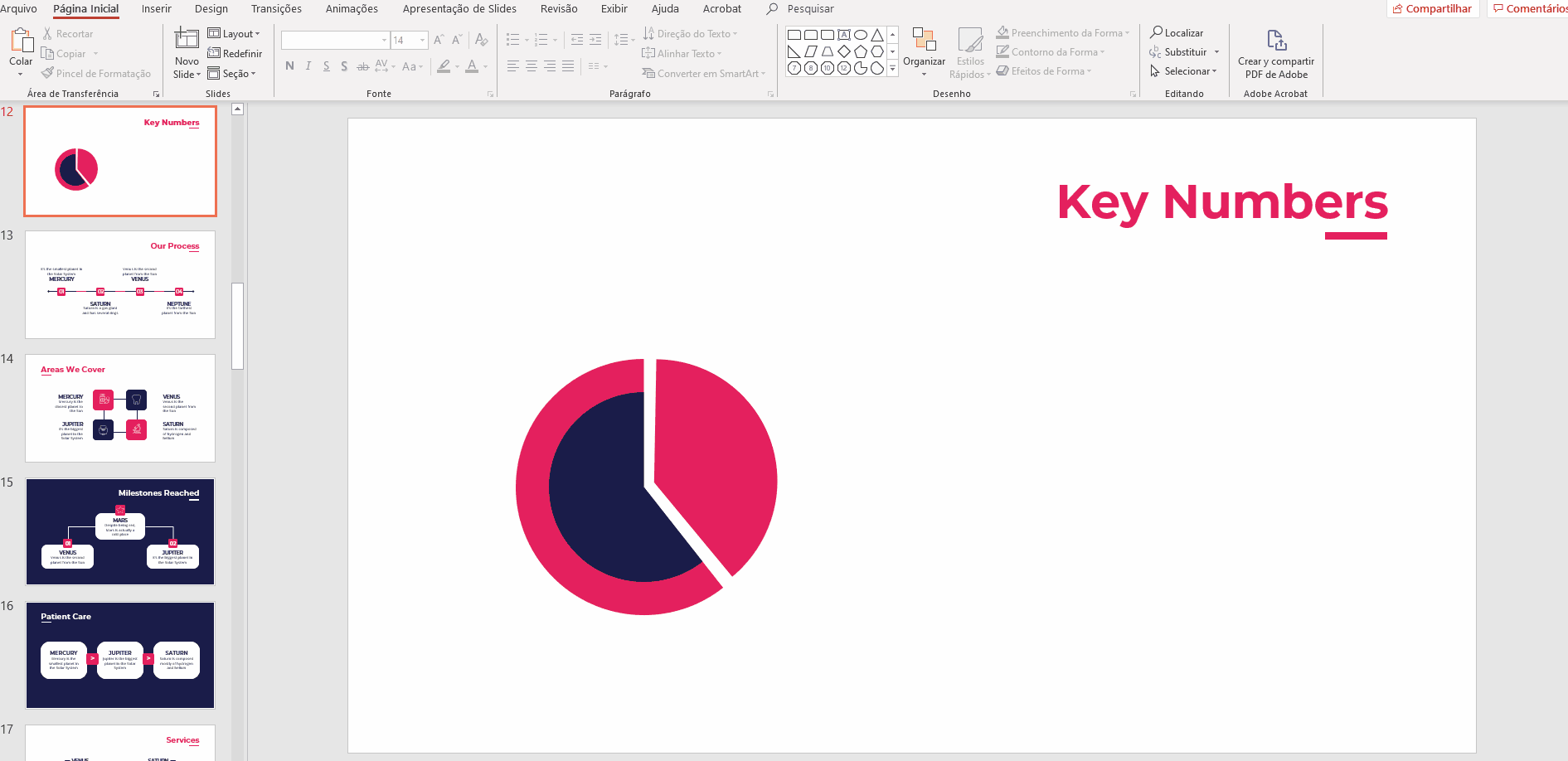The height and width of the screenshot is (761, 1568).
Task: Click the Comentários button
Action: 1528,9
